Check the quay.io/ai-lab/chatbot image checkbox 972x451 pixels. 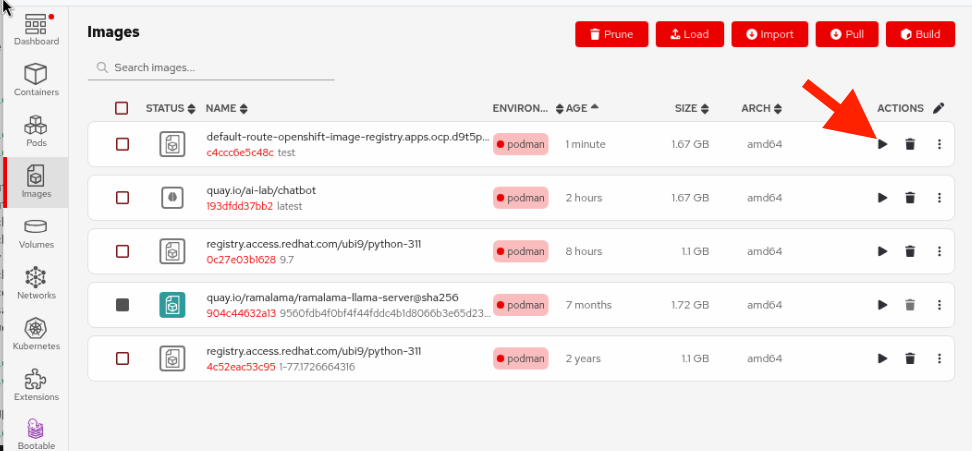point(122,198)
